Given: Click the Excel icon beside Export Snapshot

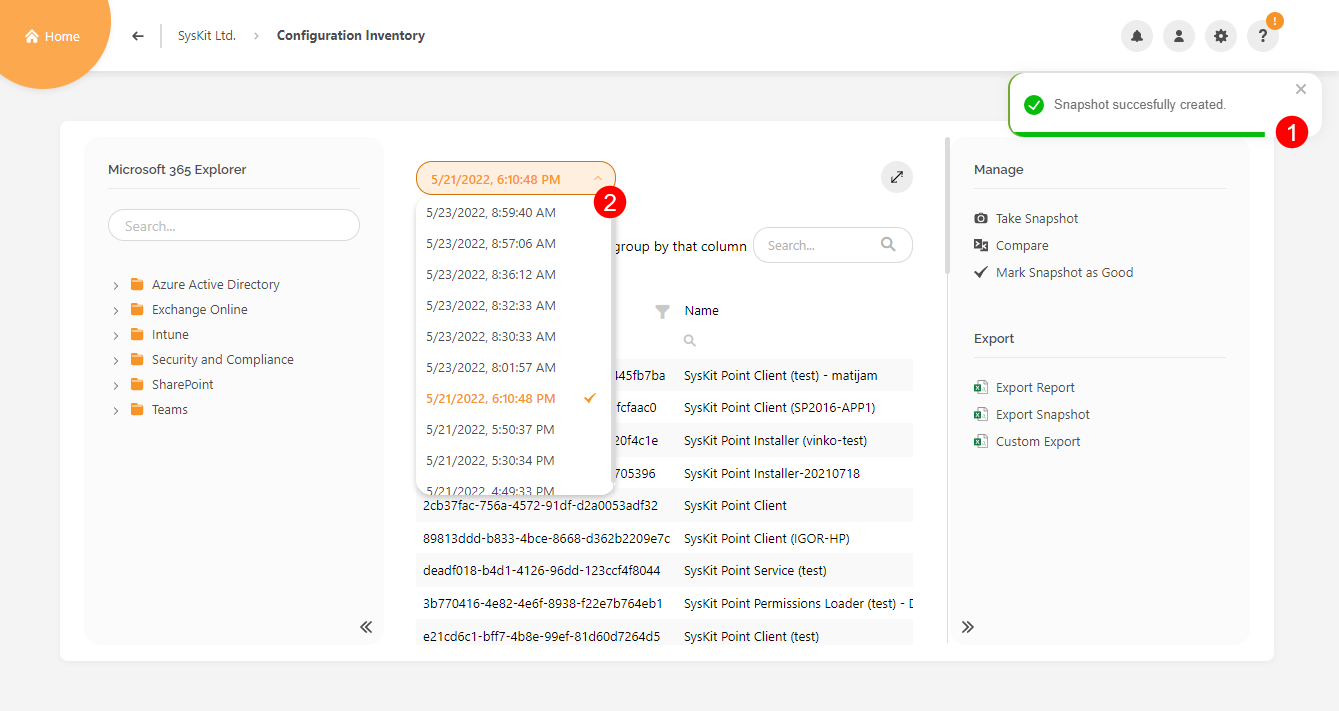Looking at the screenshot, I should coord(981,414).
